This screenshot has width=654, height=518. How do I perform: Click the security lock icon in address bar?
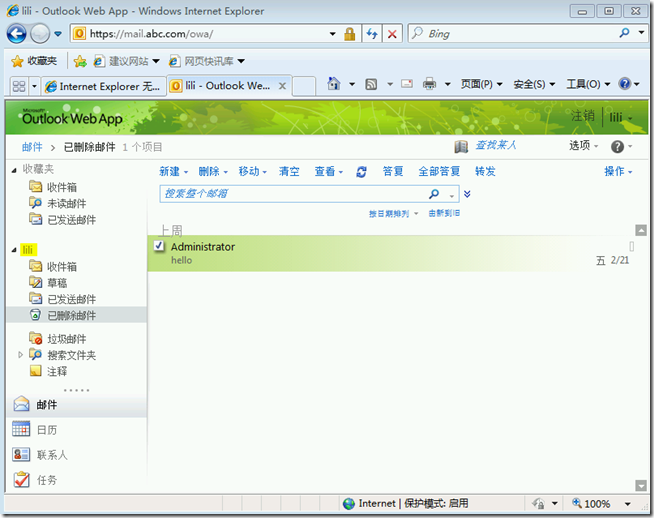click(350, 34)
